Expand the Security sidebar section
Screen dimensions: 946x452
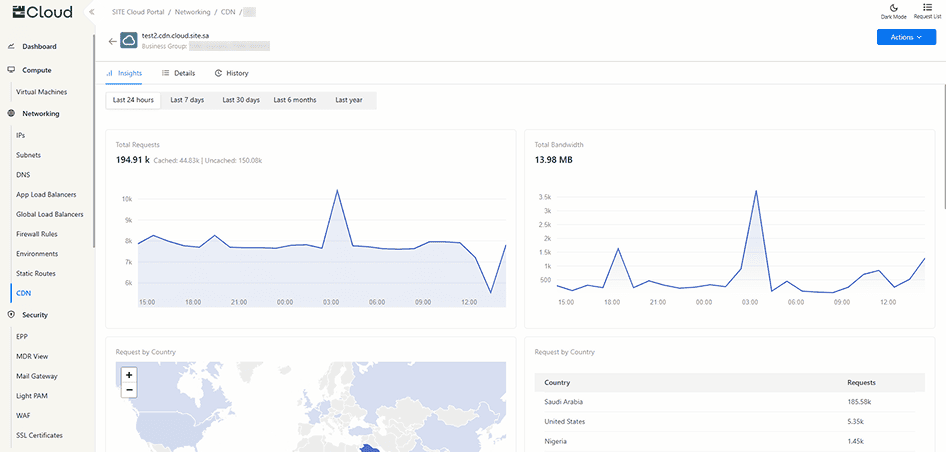(35, 314)
